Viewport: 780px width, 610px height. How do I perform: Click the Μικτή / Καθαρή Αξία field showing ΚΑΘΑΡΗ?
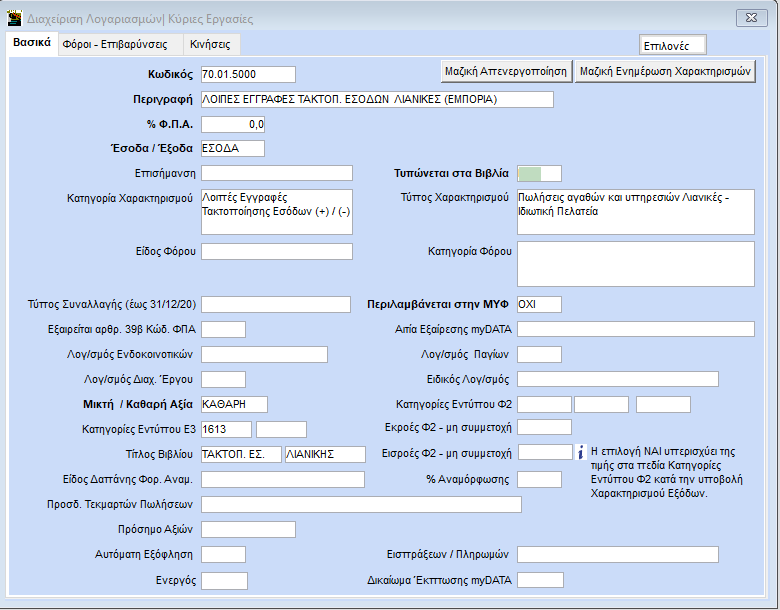234,405
